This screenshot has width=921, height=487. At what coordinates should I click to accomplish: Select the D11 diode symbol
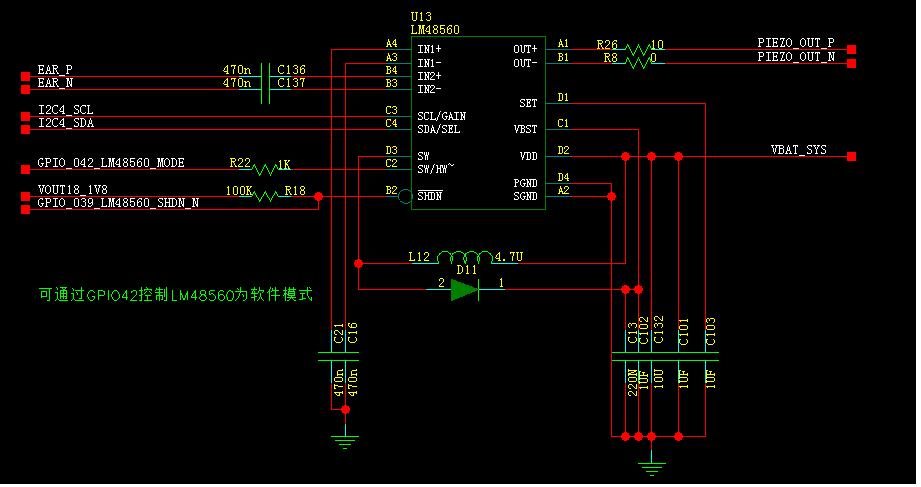(x=465, y=290)
